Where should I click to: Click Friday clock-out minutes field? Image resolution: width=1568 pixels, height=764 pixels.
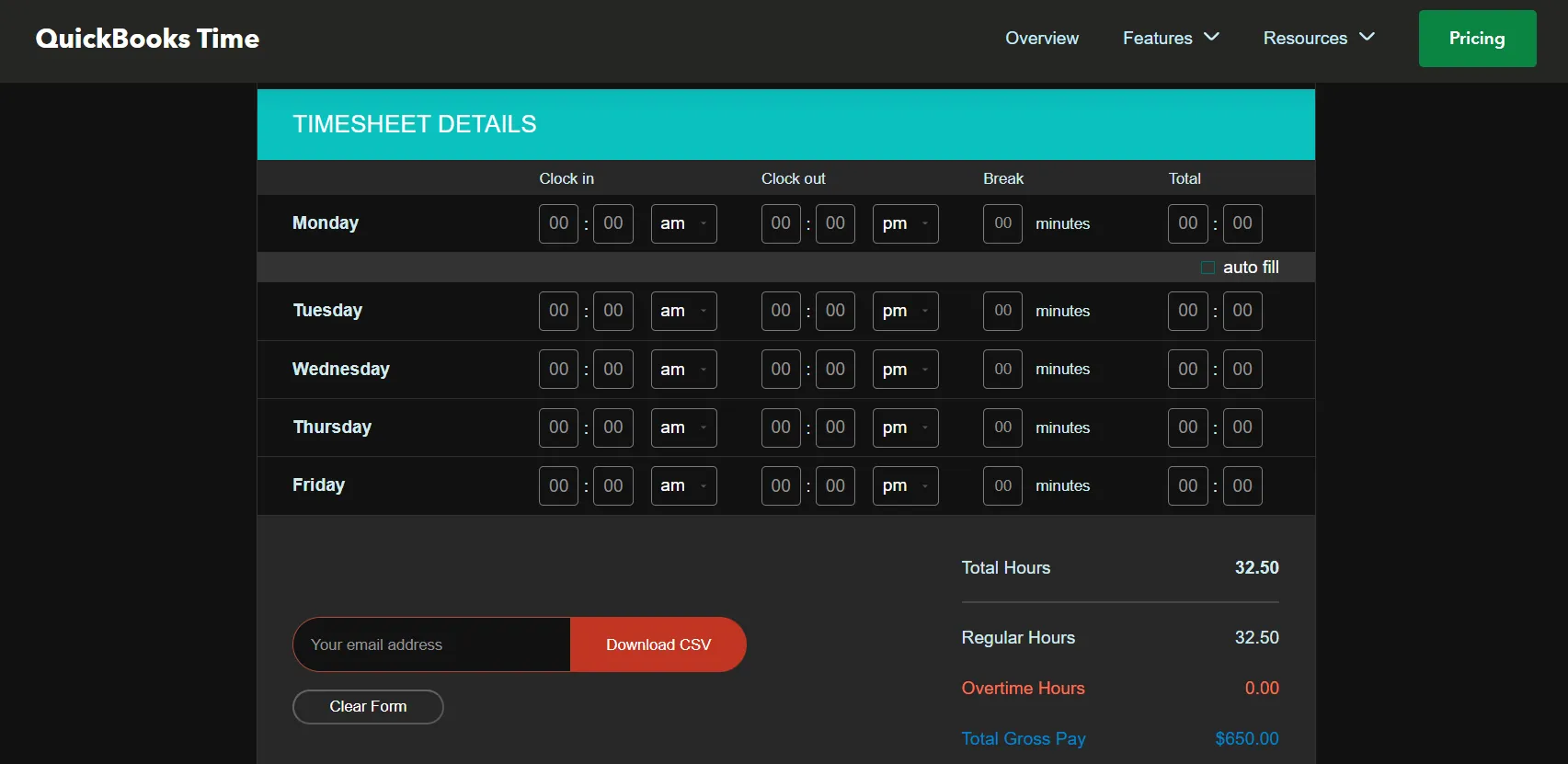[835, 485]
